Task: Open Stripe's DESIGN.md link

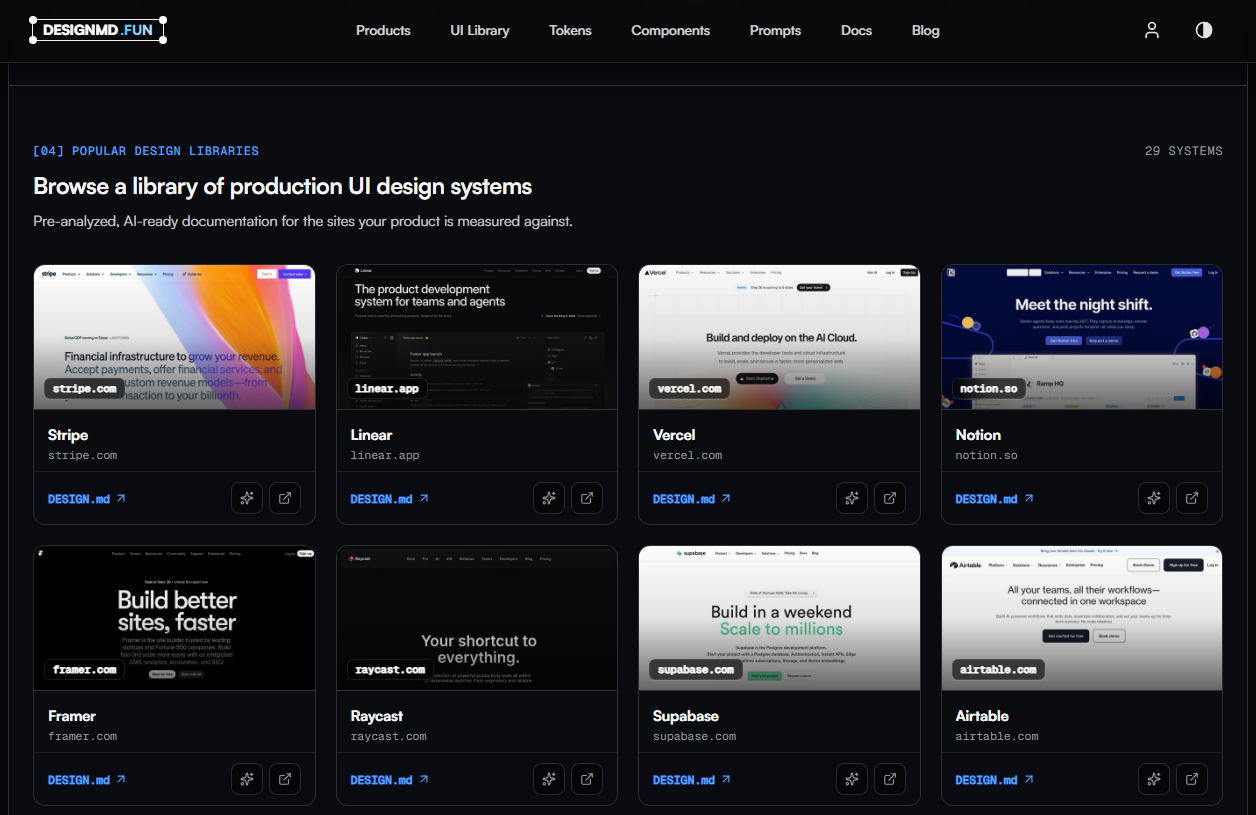Action: (x=87, y=499)
